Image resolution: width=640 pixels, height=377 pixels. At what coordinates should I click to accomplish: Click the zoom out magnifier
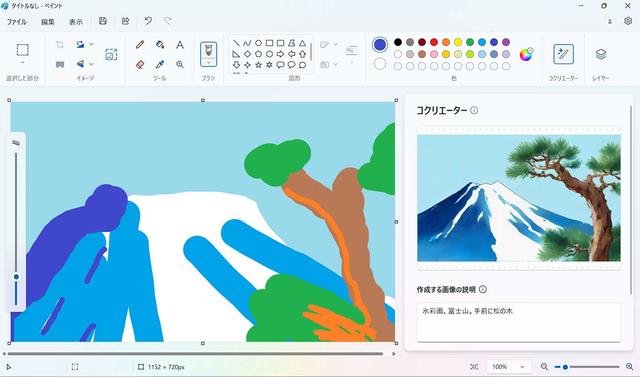click(544, 367)
